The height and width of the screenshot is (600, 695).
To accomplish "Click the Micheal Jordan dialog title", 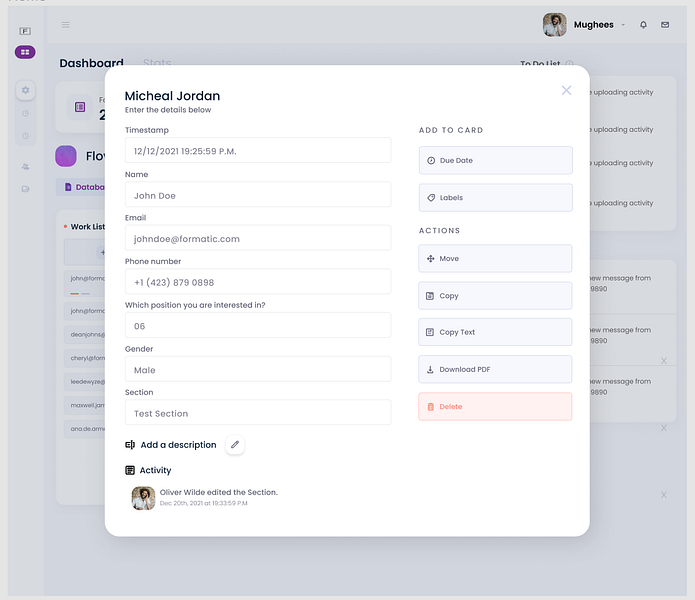I will tap(172, 96).
